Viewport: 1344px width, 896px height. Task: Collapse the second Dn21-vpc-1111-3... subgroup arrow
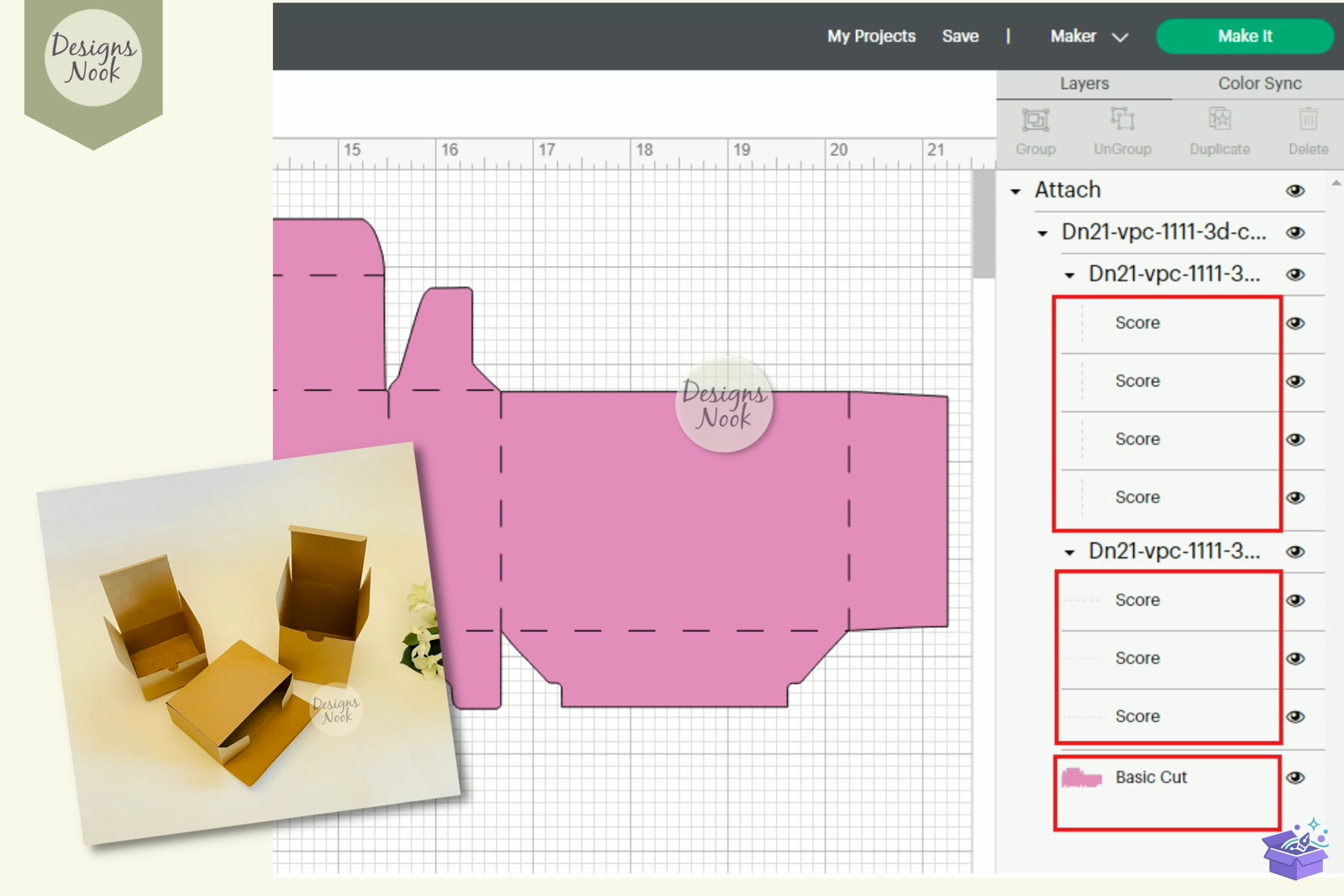click(x=1069, y=553)
